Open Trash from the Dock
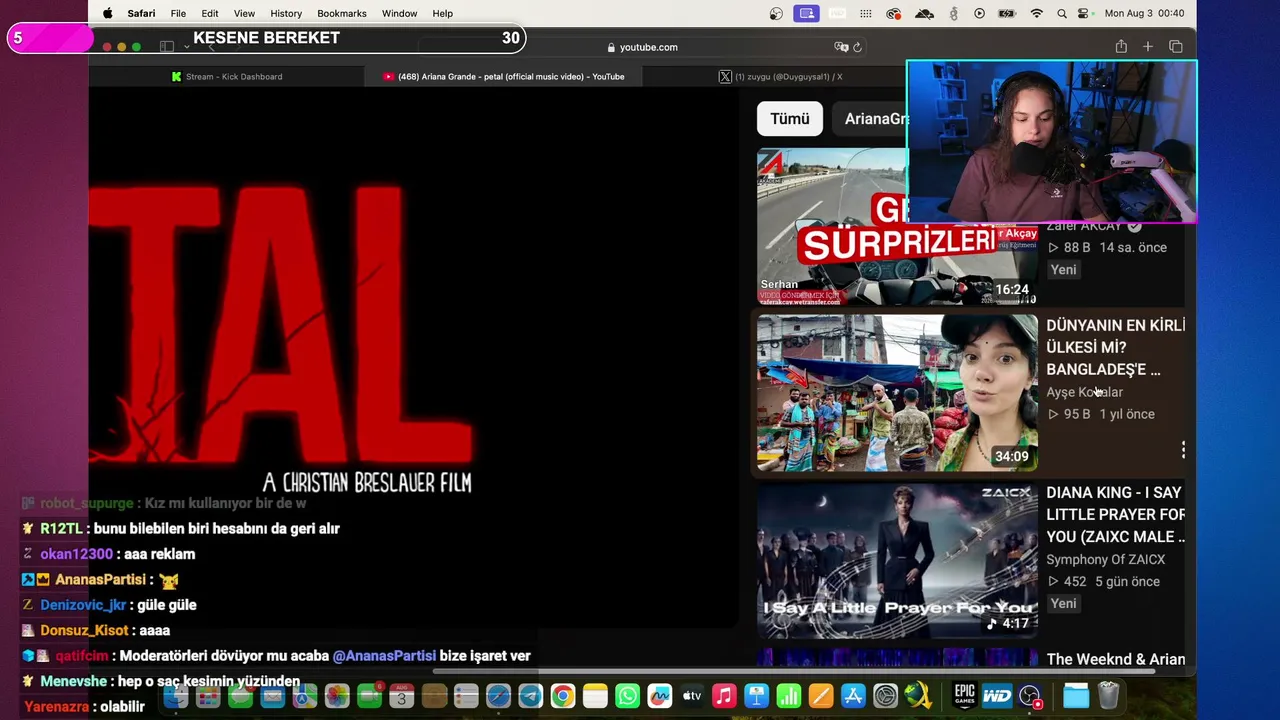Screen dimensions: 1280x720 (1108, 696)
